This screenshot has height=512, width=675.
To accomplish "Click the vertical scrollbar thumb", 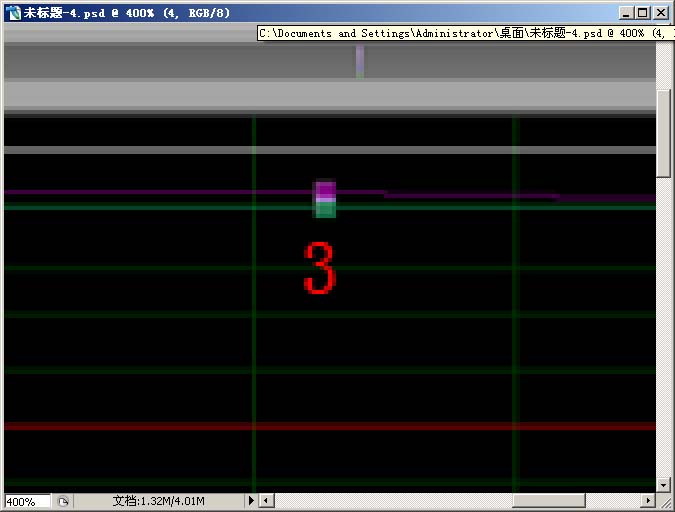I will (x=663, y=133).
